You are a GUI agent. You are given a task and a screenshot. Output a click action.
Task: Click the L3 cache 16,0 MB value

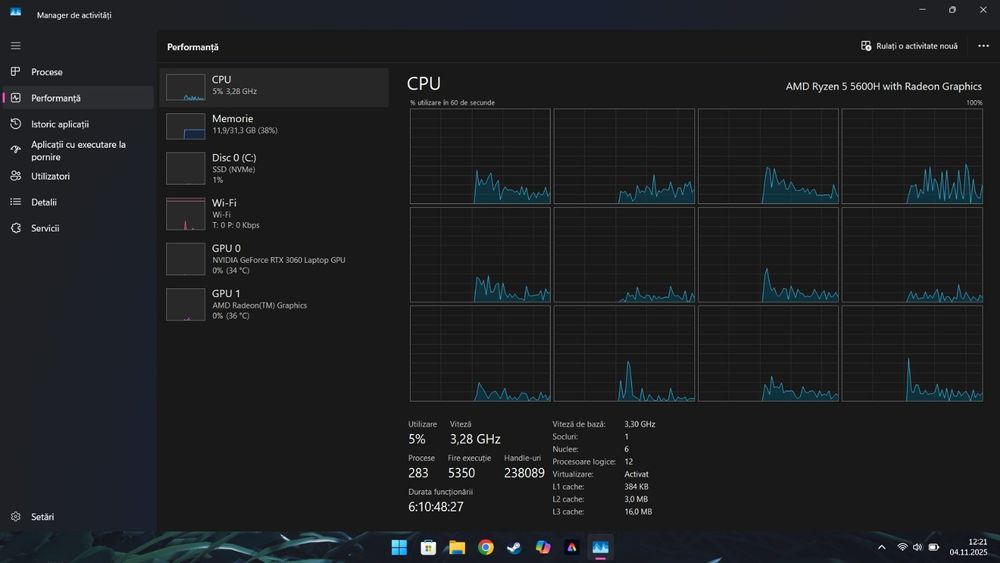638,511
